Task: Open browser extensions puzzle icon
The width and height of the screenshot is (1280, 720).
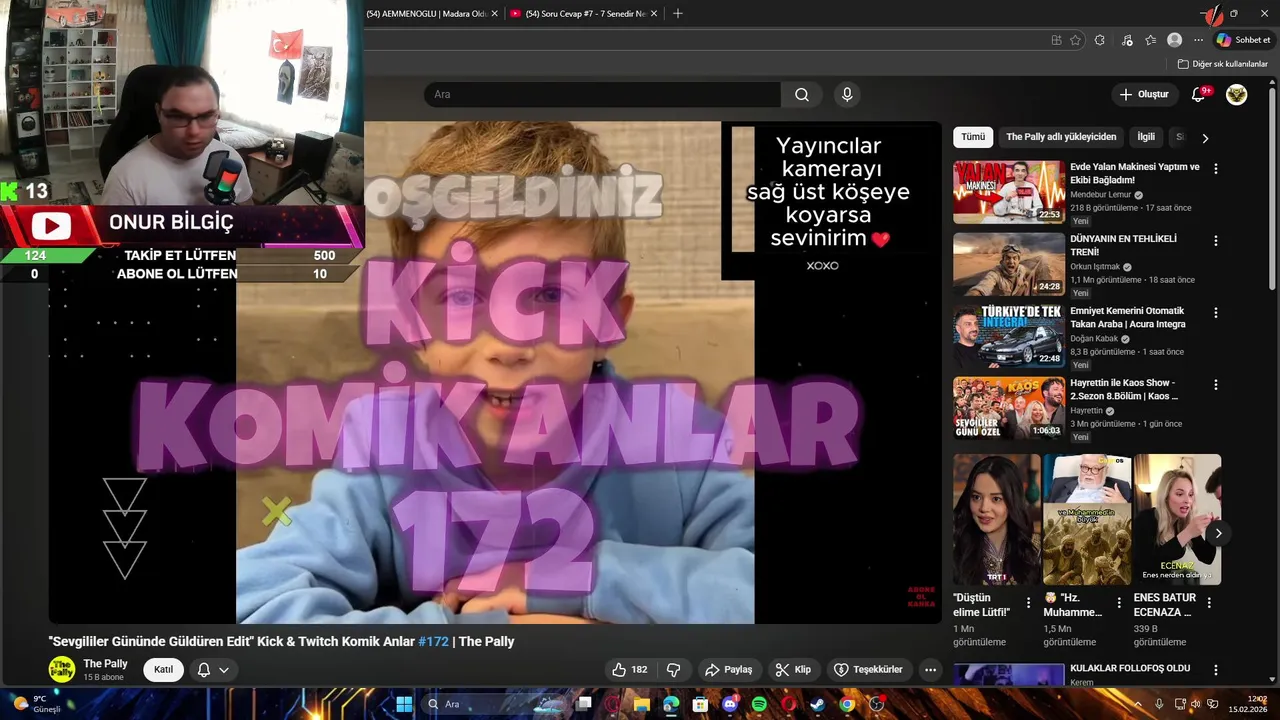Action: [1100, 40]
